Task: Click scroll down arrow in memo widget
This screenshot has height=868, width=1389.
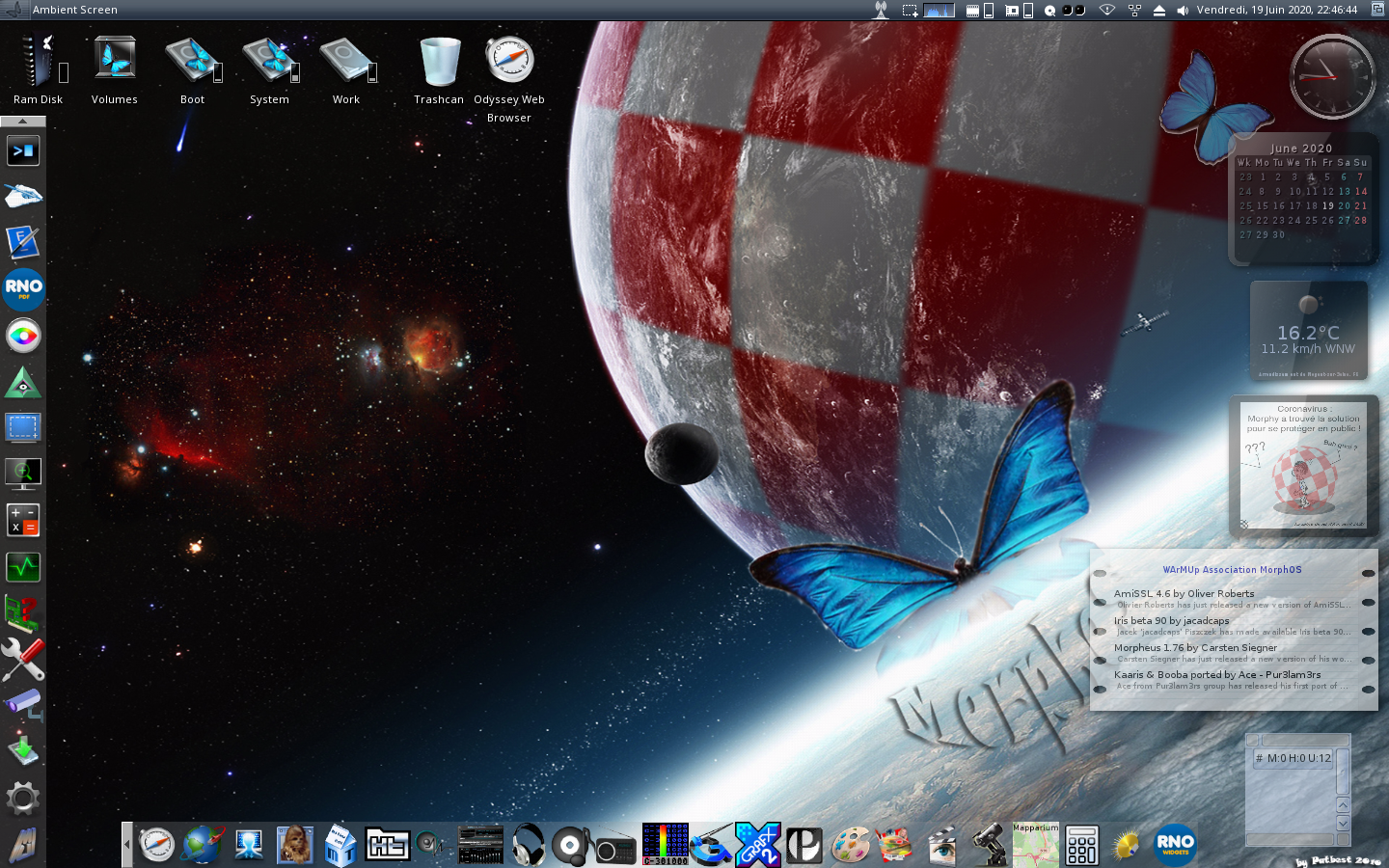Action: click(1342, 823)
